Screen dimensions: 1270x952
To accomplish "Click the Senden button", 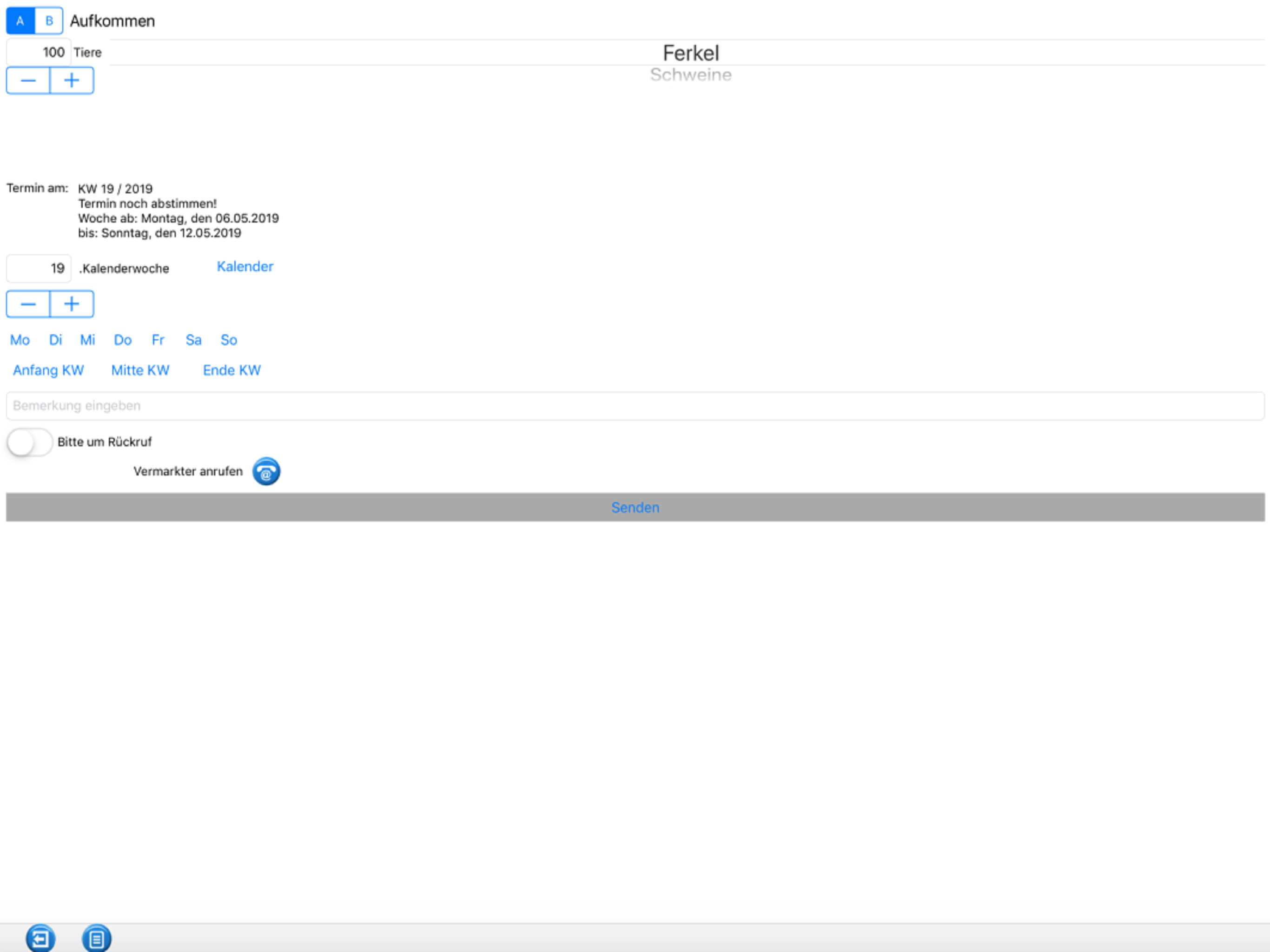I will (x=635, y=508).
